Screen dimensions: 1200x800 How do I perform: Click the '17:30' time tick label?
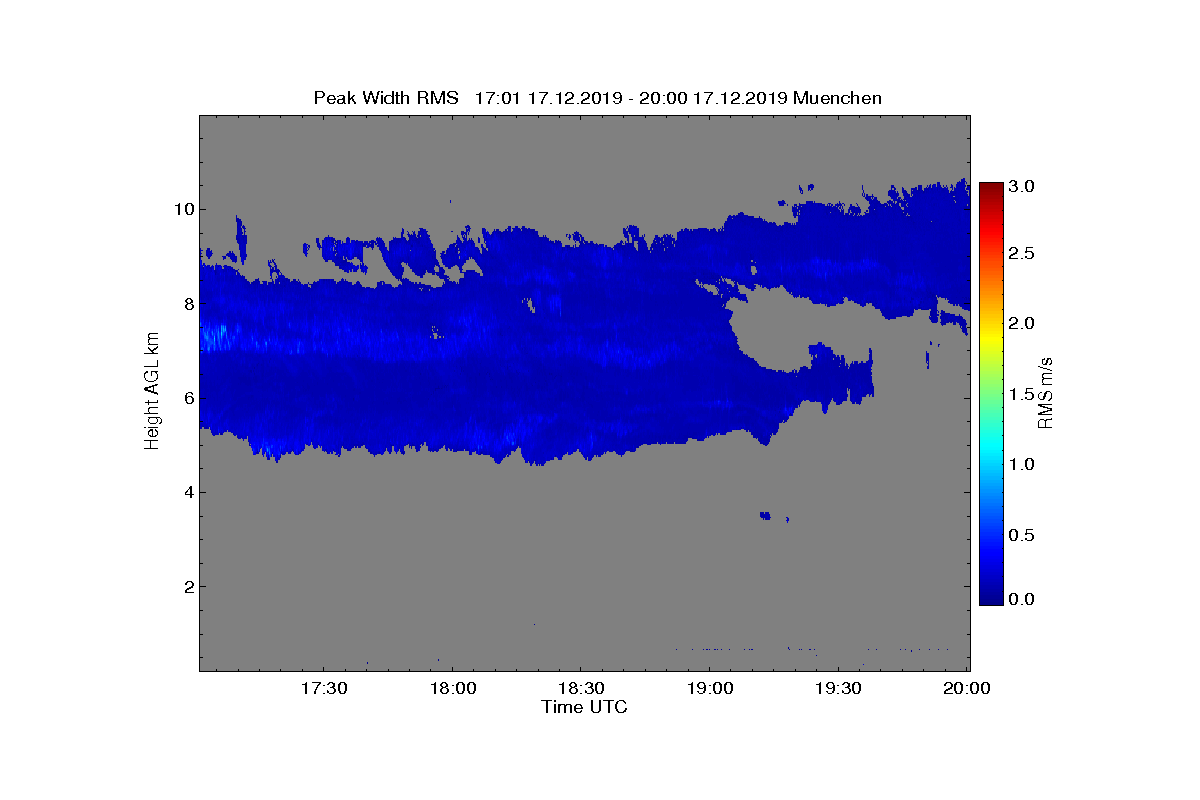tap(324, 688)
